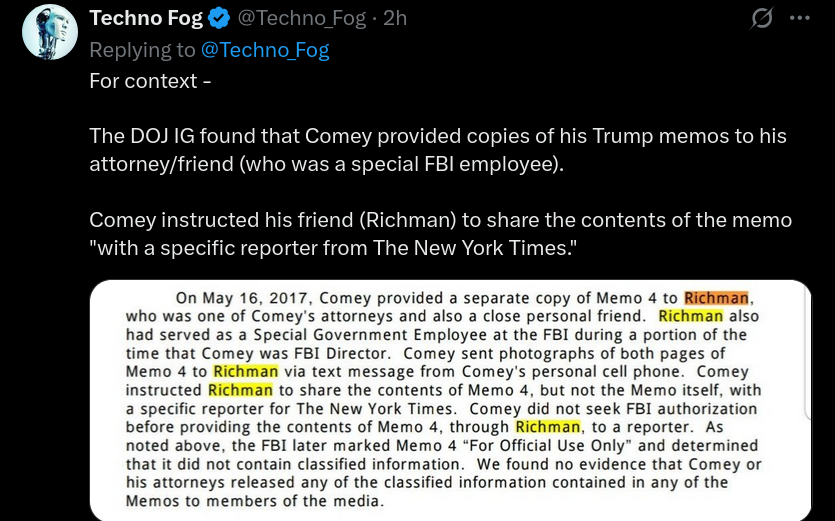Click the document's last line "Memos to members of the media"
The width and height of the screenshot is (835, 521).
point(254,500)
